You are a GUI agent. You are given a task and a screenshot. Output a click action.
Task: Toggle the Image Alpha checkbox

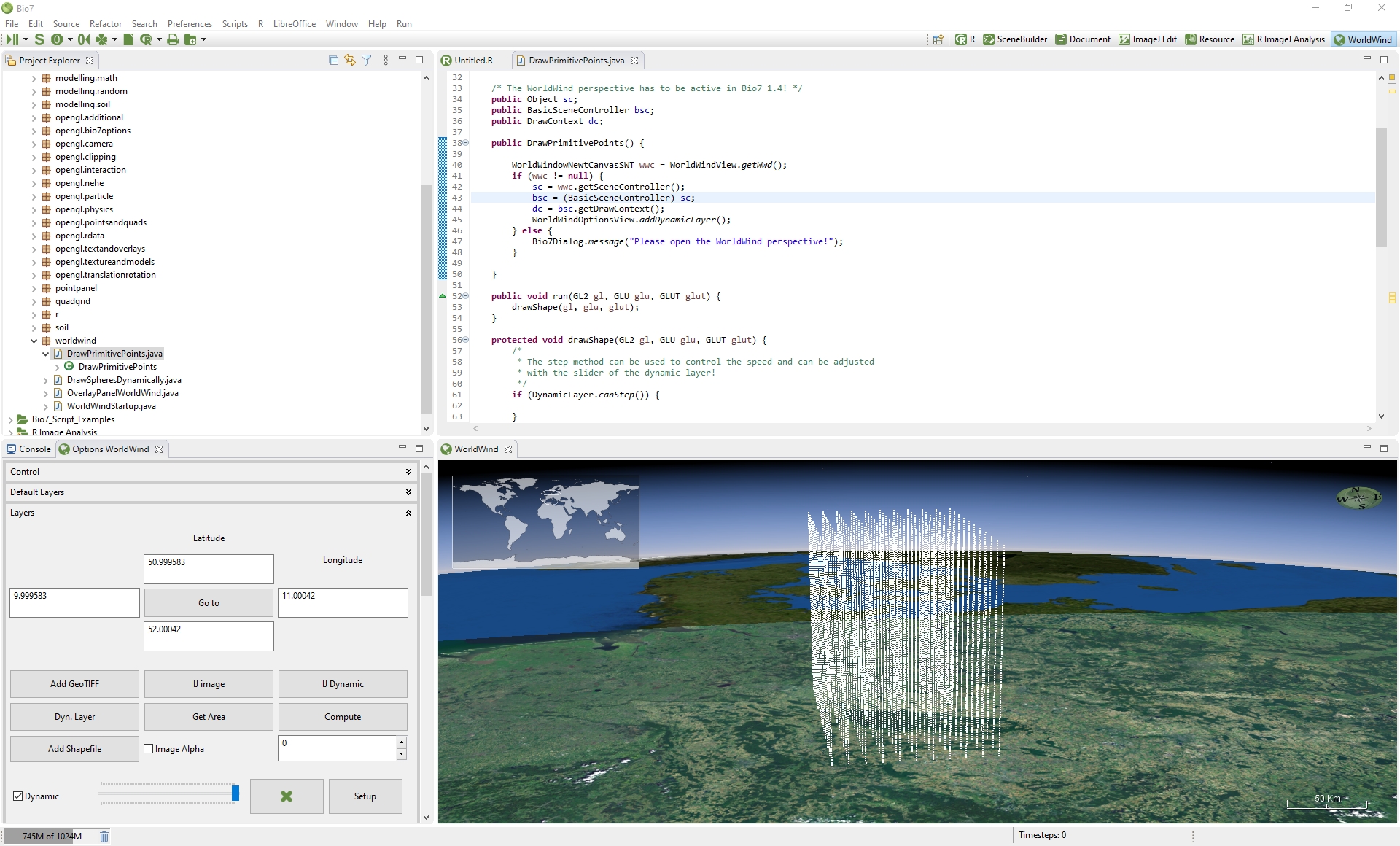[149, 749]
